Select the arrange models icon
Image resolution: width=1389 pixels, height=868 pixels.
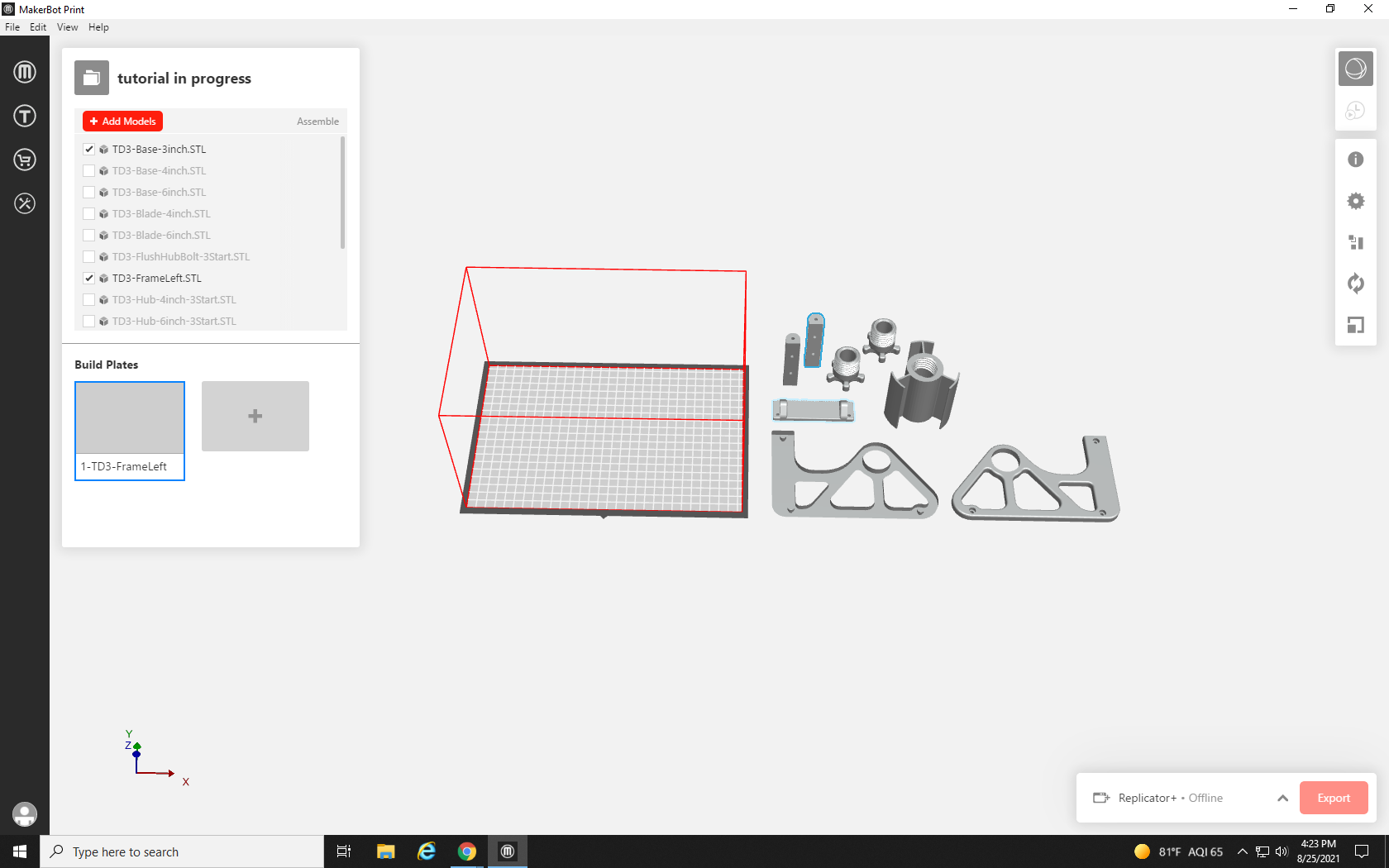tap(1356, 242)
